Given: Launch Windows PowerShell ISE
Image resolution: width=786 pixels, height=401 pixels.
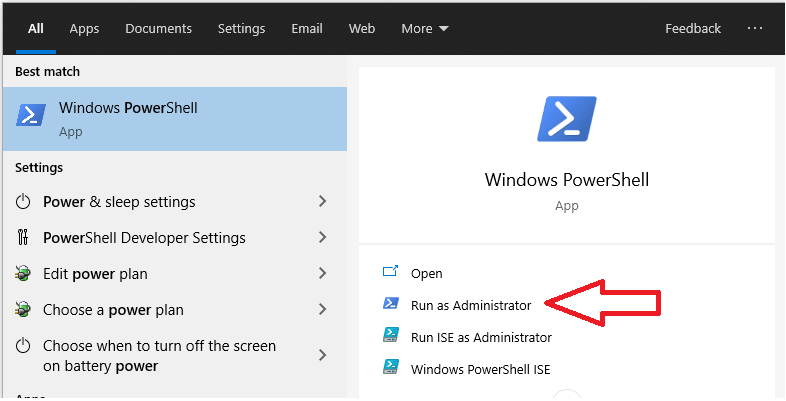Looking at the screenshot, I should click(x=481, y=369).
